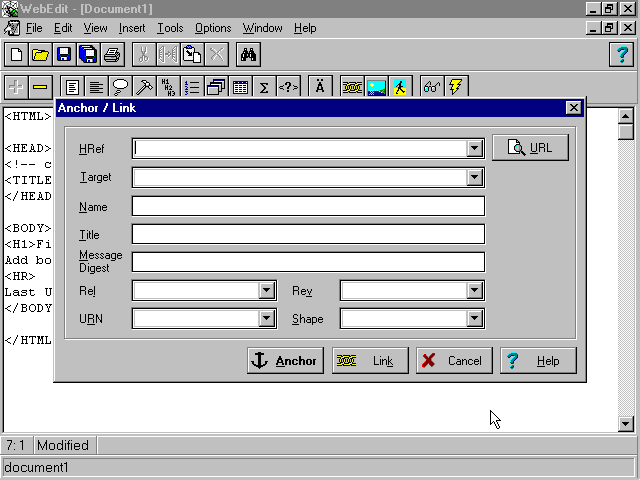The height and width of the screenshot is (480, 640).
Task: Click the lightning bolt toolbar icon
Action: pos(456,87)
